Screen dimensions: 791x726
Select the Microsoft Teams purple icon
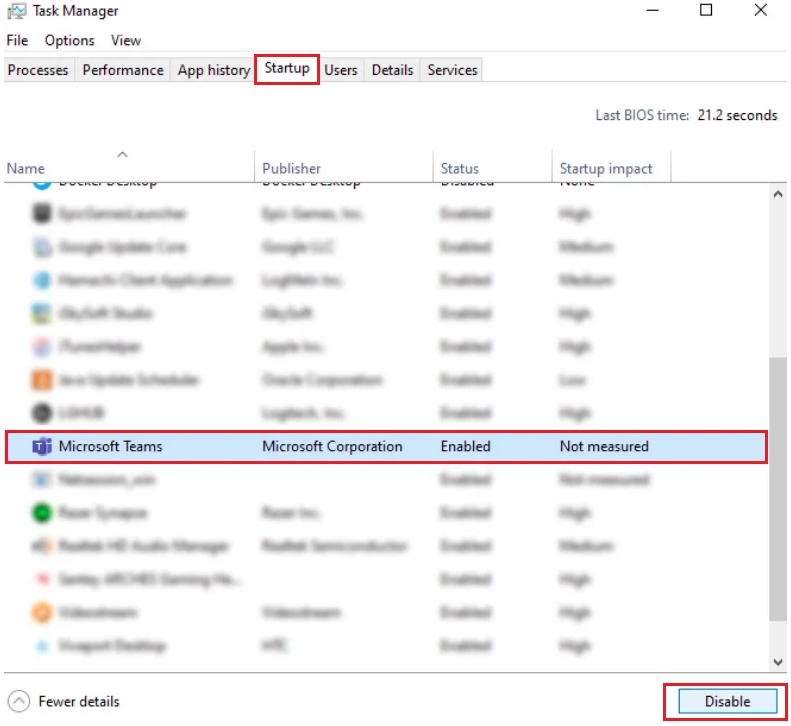(42, 446)
